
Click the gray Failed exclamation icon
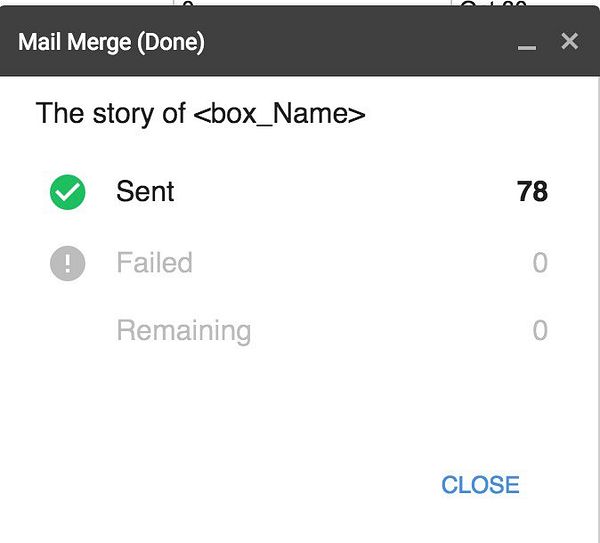pyautogui.click(x=67, y=264)
